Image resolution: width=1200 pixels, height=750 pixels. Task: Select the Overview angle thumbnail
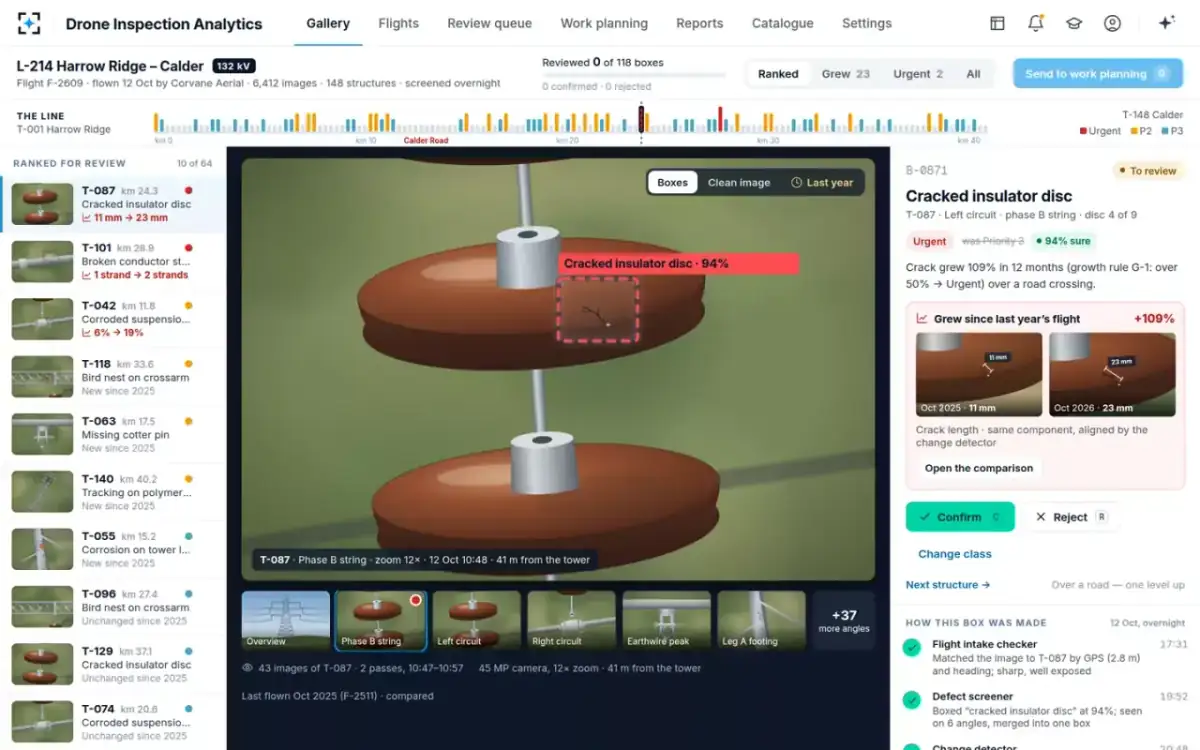tap(286, 621)
